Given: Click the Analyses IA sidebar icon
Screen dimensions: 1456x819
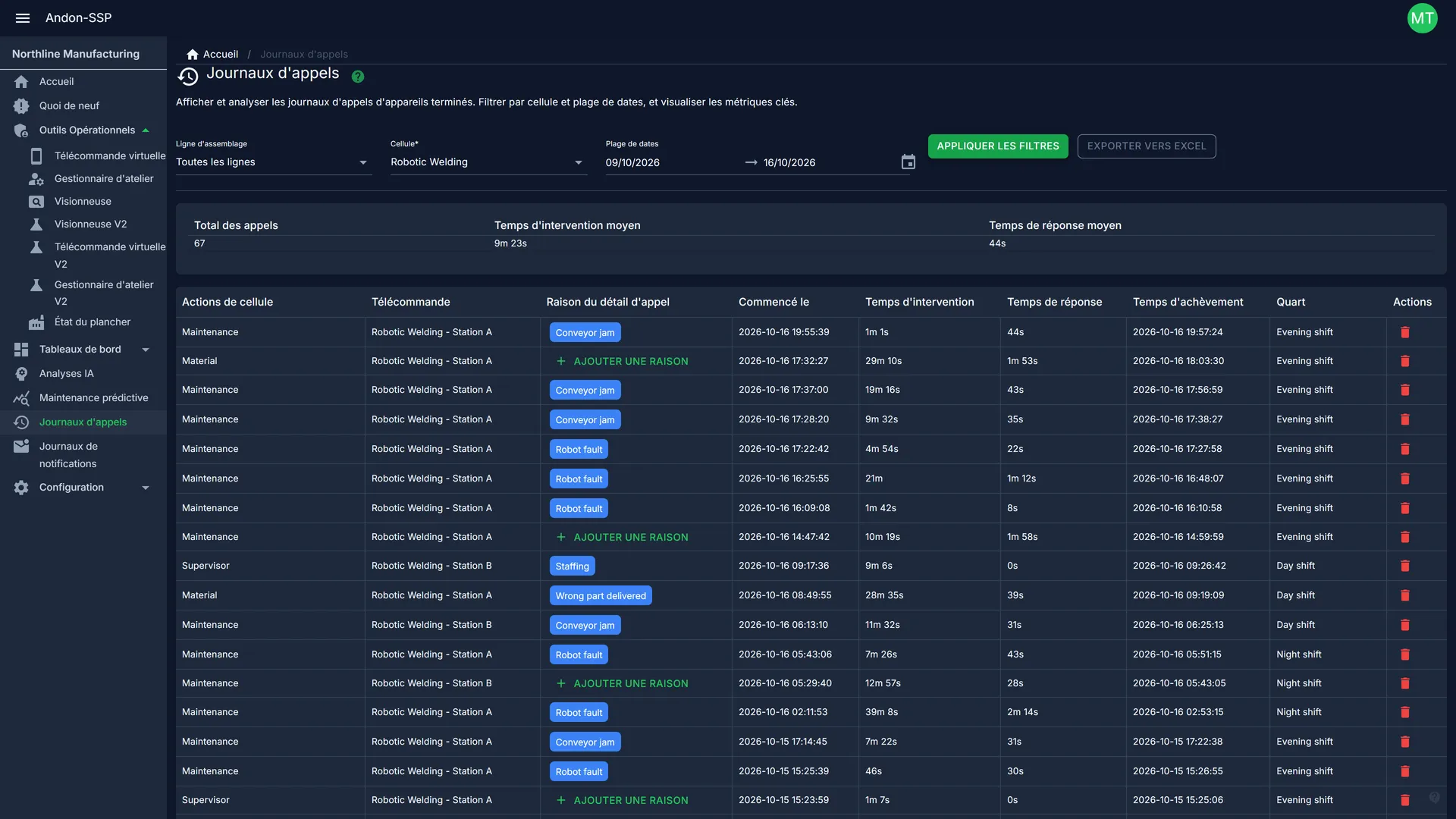Looking at the screenshot, I should 21,374.
